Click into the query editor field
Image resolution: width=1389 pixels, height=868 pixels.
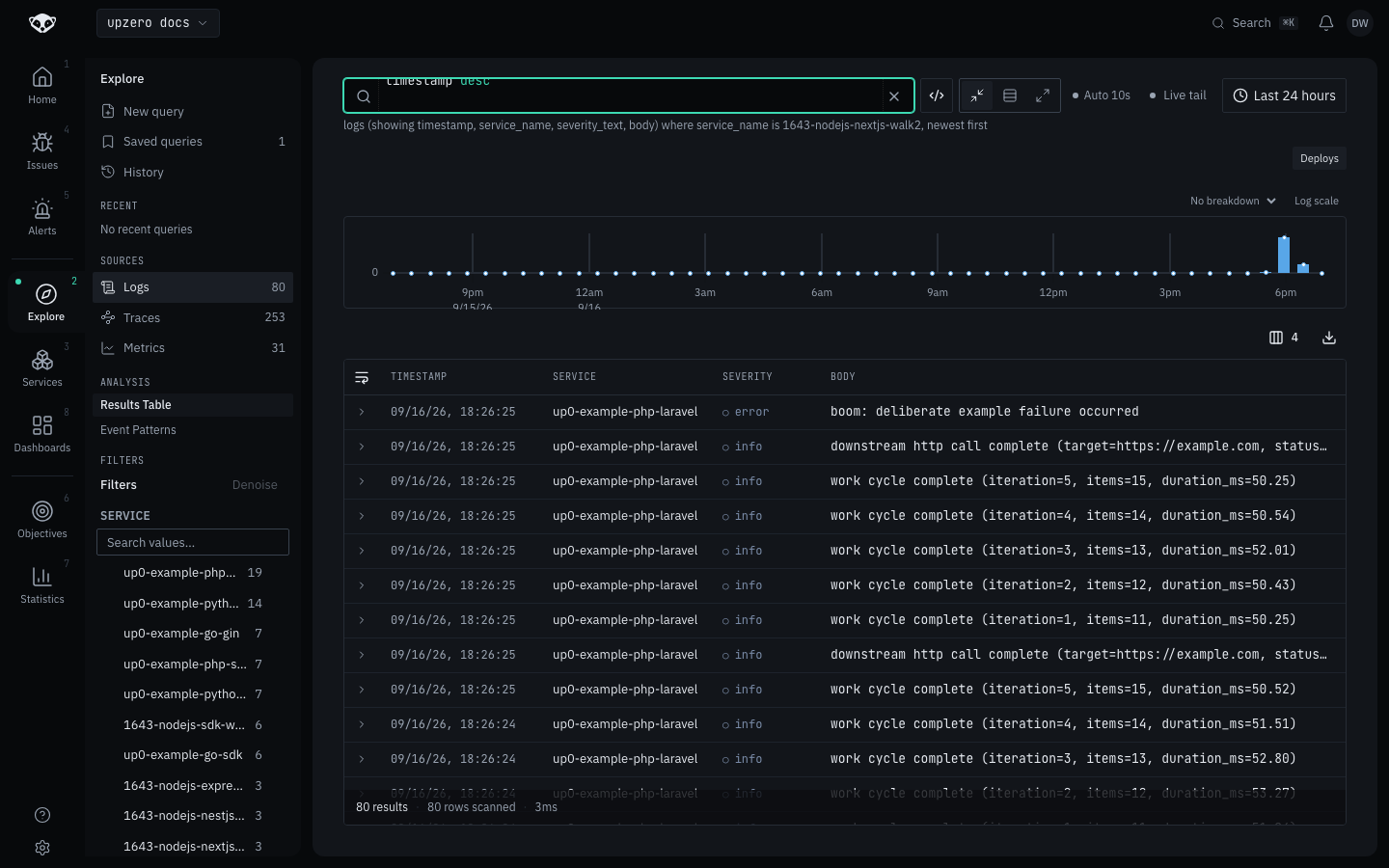click(629, 95)
